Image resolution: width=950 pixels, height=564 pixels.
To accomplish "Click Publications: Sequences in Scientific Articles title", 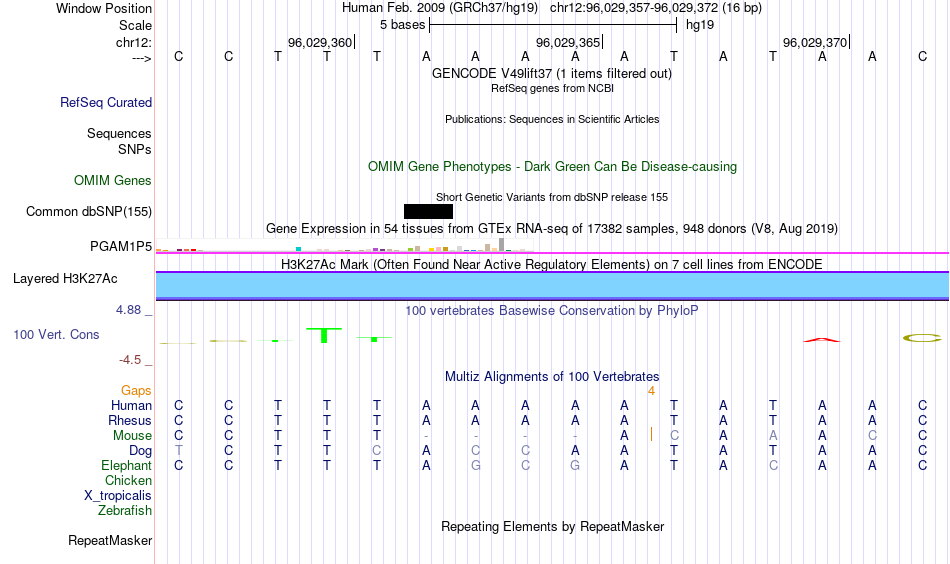I will tap(552, 119).
